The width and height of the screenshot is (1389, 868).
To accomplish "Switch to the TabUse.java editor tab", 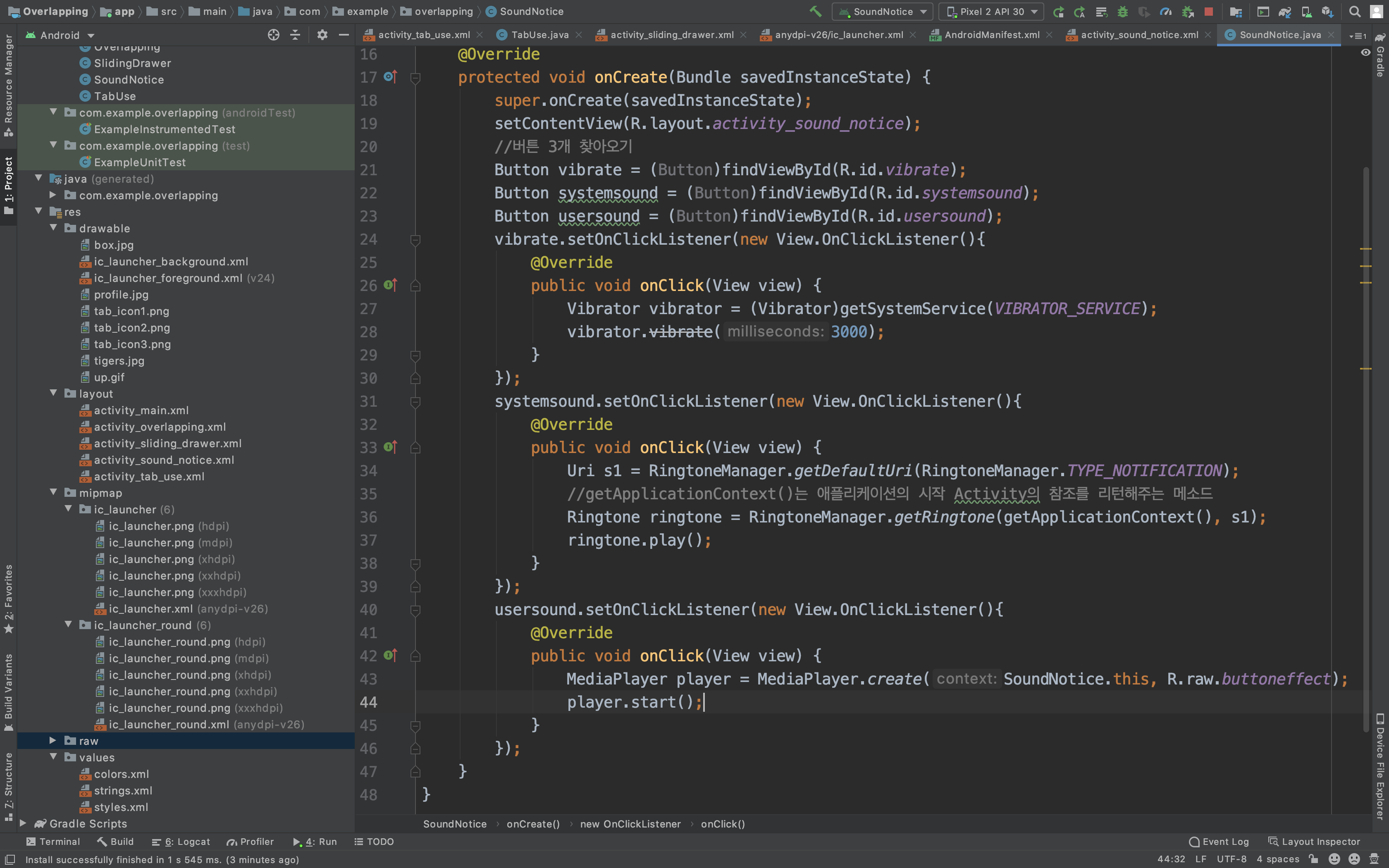I will coord(539,35).
